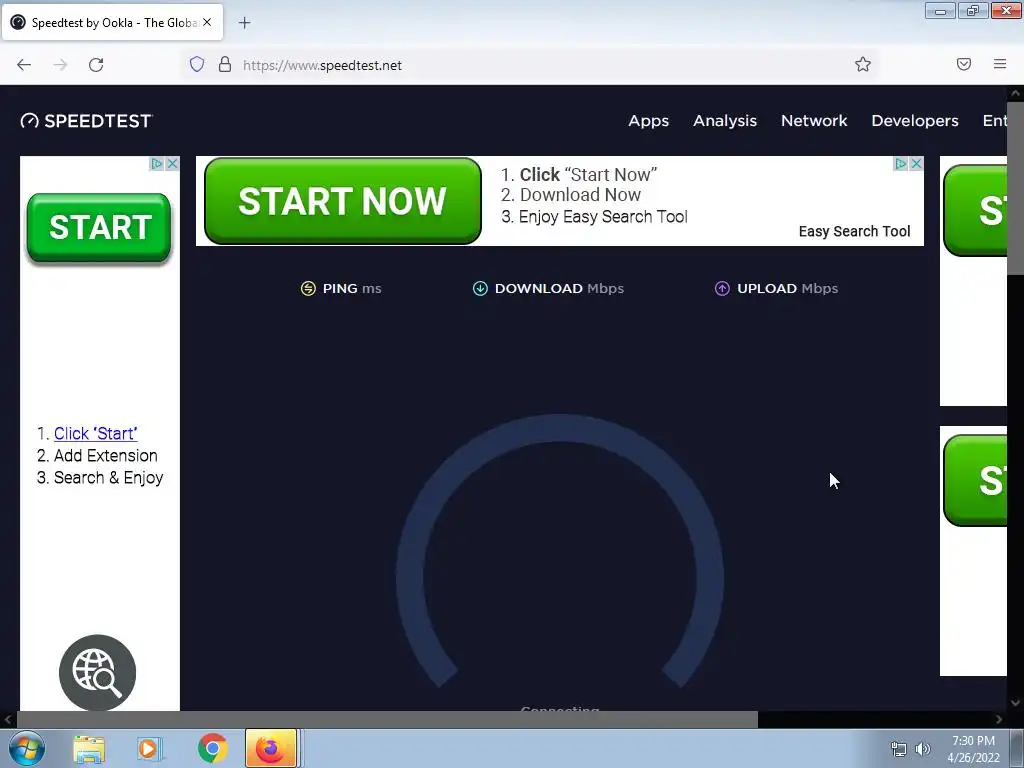1024x768 pixels.
Task: Launch Google Chrome from taskbar
Action: [x=212, y=748]
